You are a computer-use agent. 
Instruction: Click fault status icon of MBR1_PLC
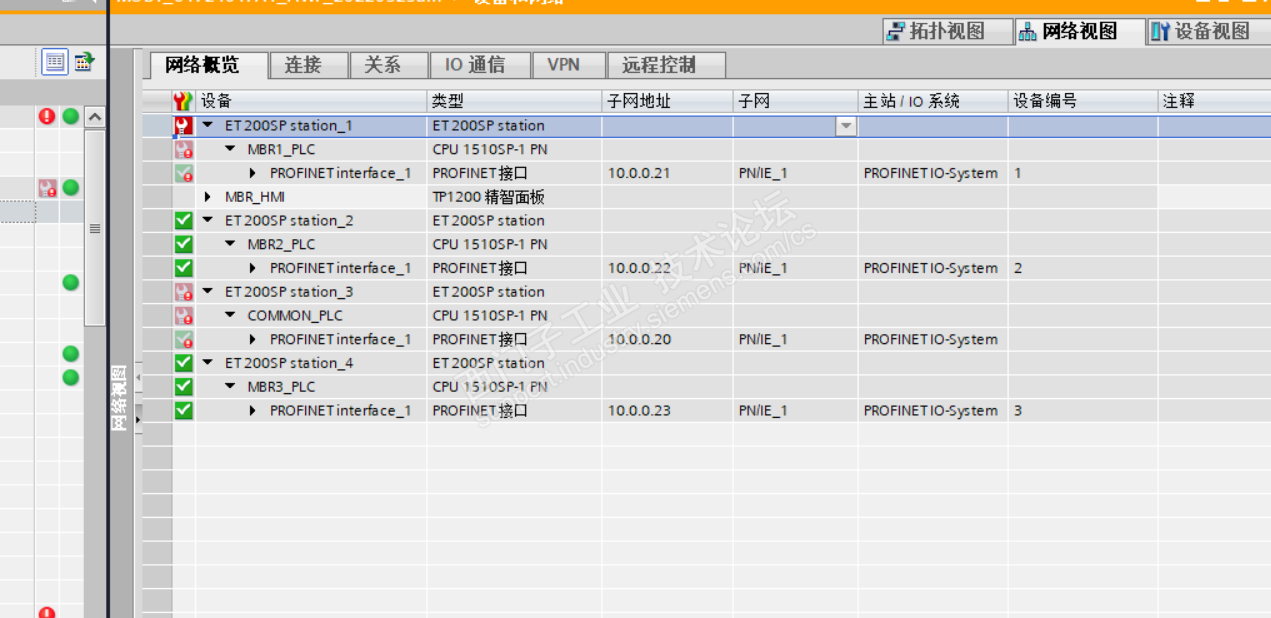pyautogui.click(x=183, y=150)
